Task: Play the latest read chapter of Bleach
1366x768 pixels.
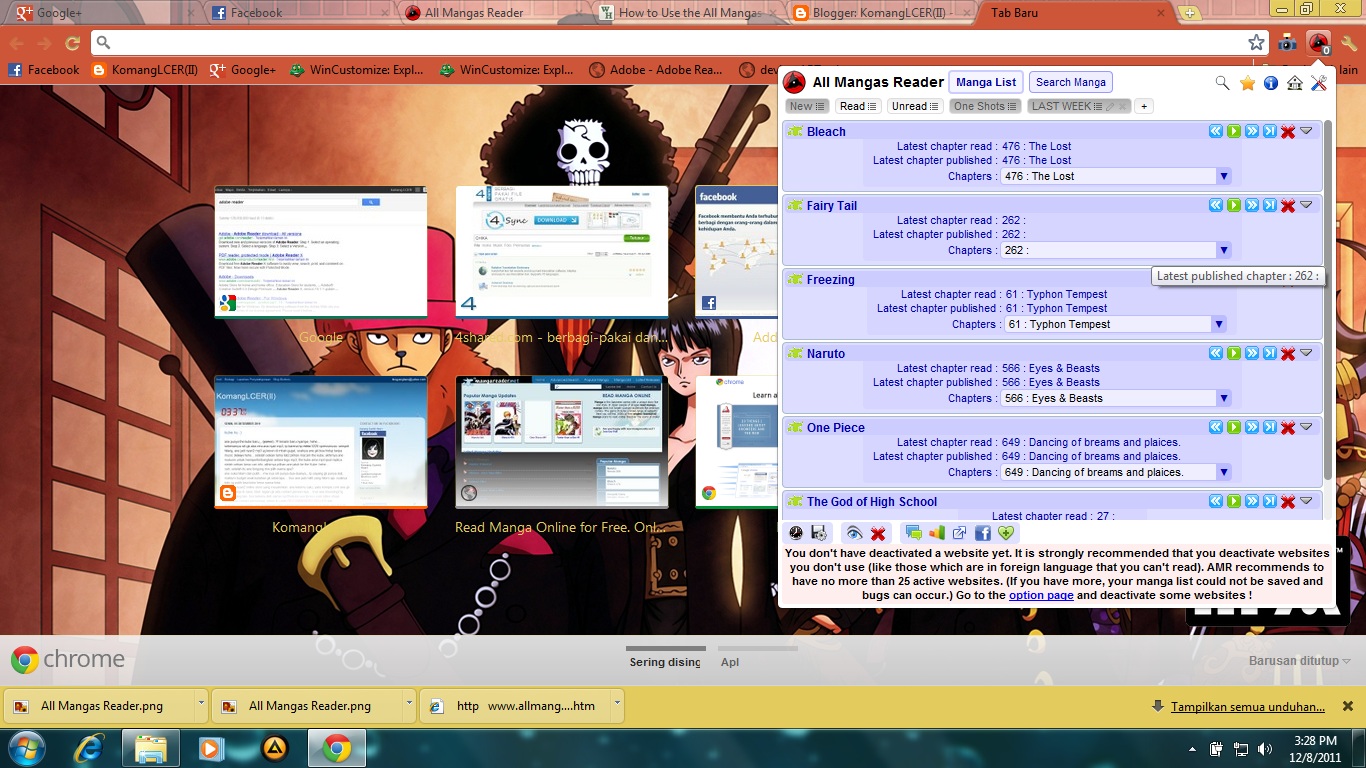Action: coord(1234,131)
